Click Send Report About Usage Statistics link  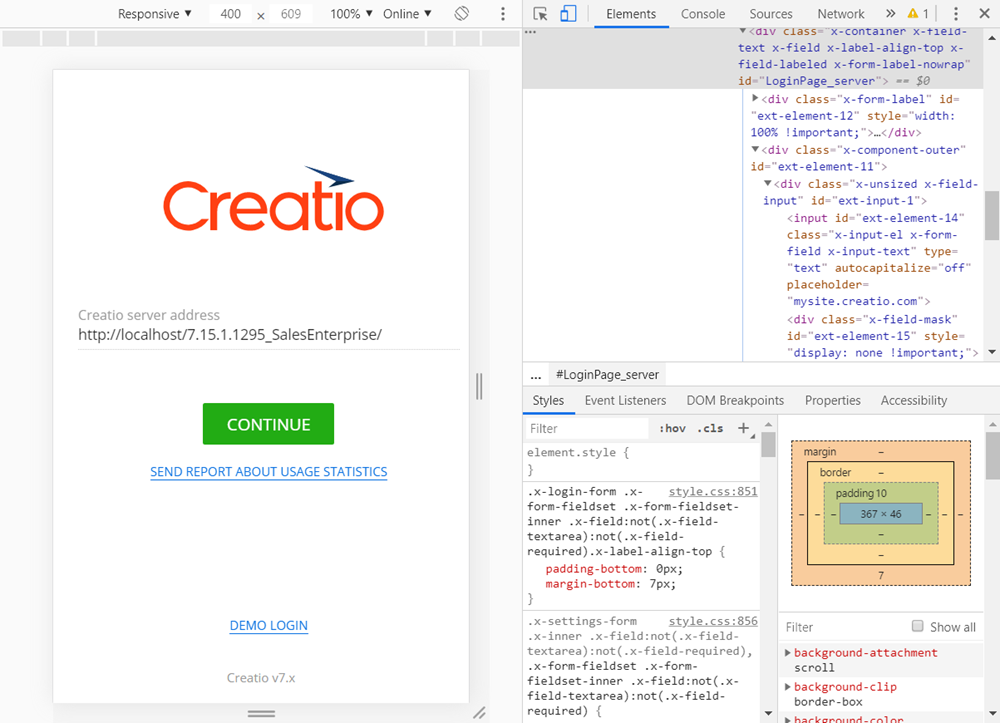268,472
